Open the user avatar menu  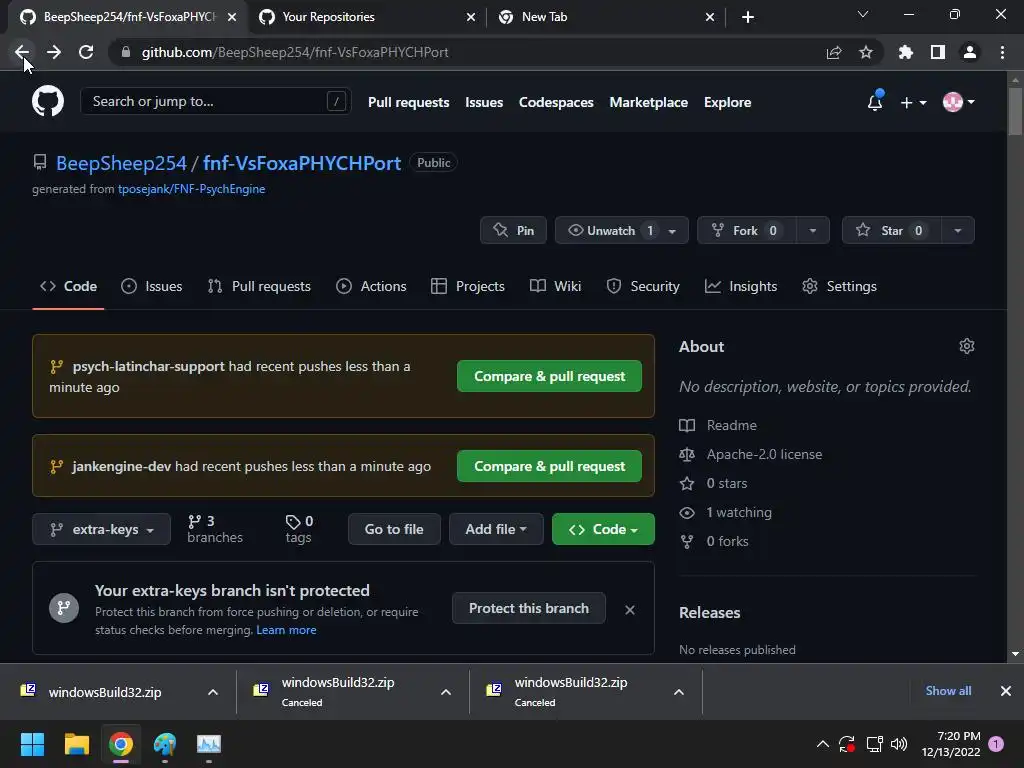(x=958, y=102)
